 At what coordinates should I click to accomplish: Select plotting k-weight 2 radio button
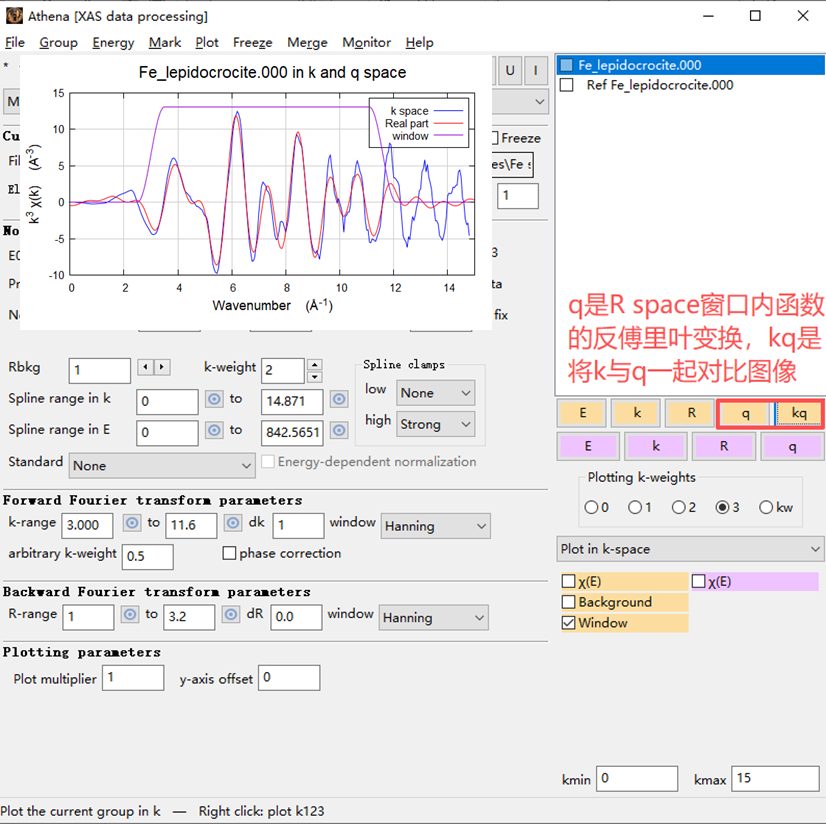(x=678, y=507)
